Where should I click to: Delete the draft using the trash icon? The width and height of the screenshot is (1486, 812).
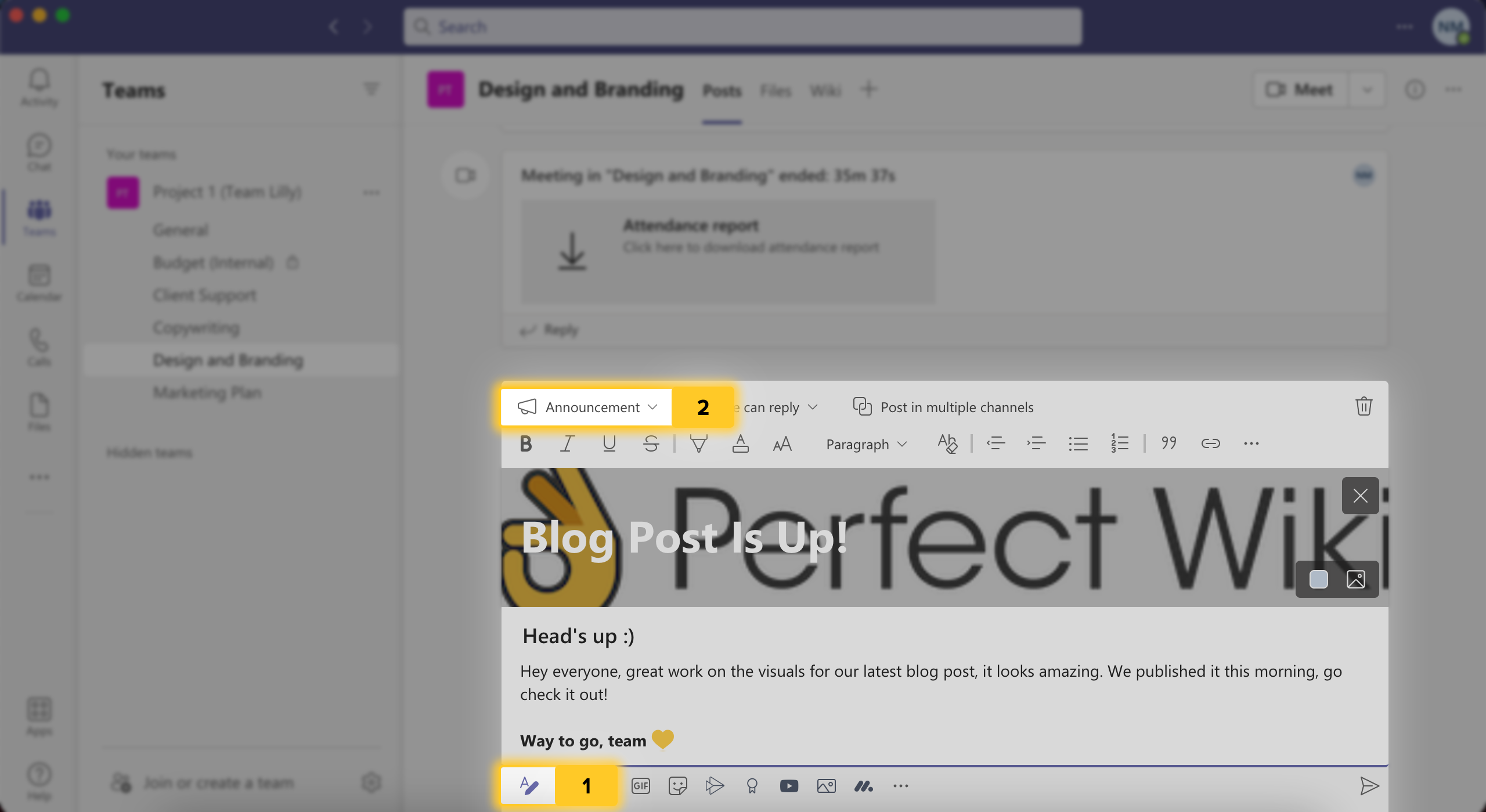coord(1364,406)
